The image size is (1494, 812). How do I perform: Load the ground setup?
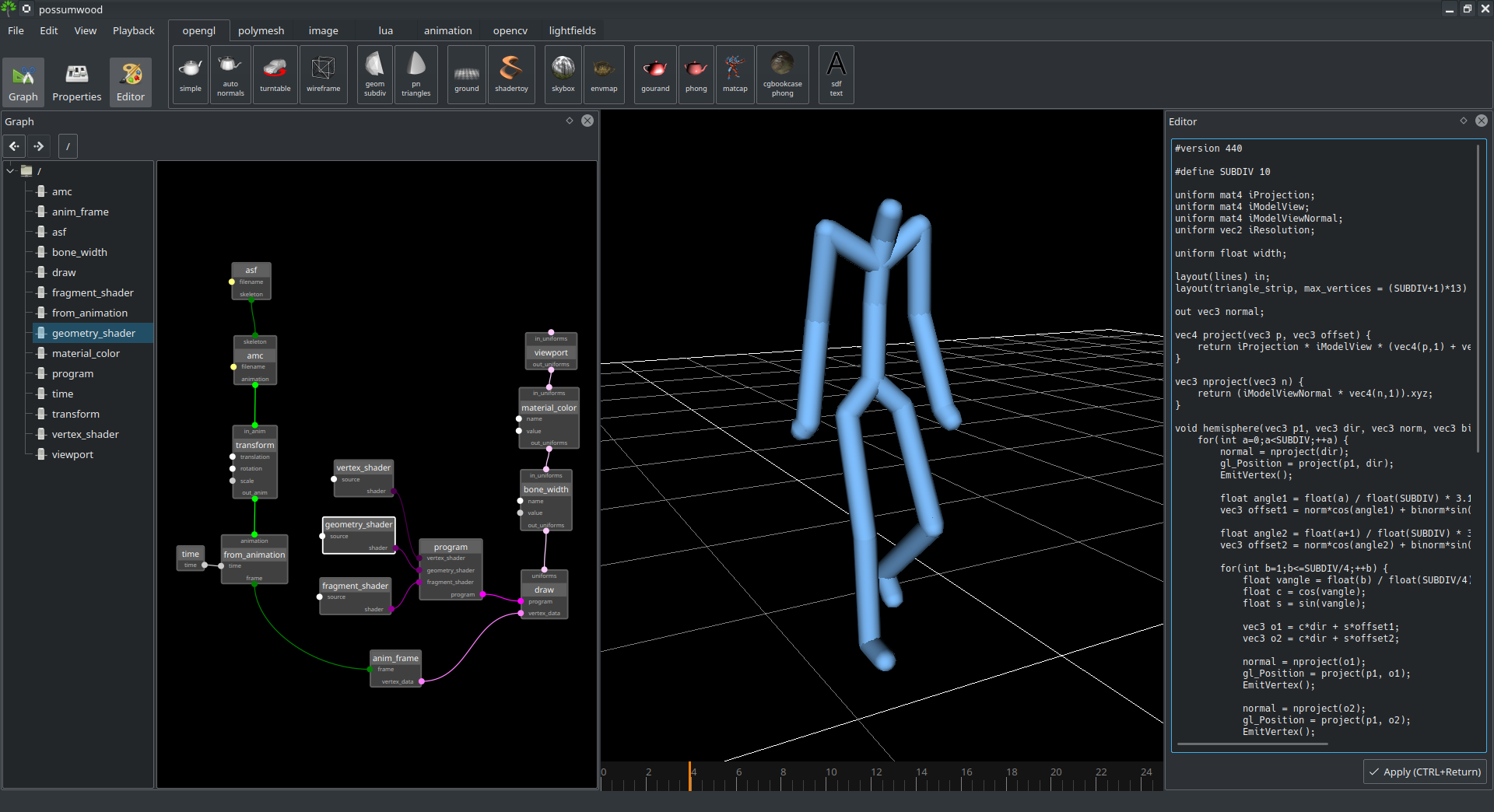coord(467,75)
